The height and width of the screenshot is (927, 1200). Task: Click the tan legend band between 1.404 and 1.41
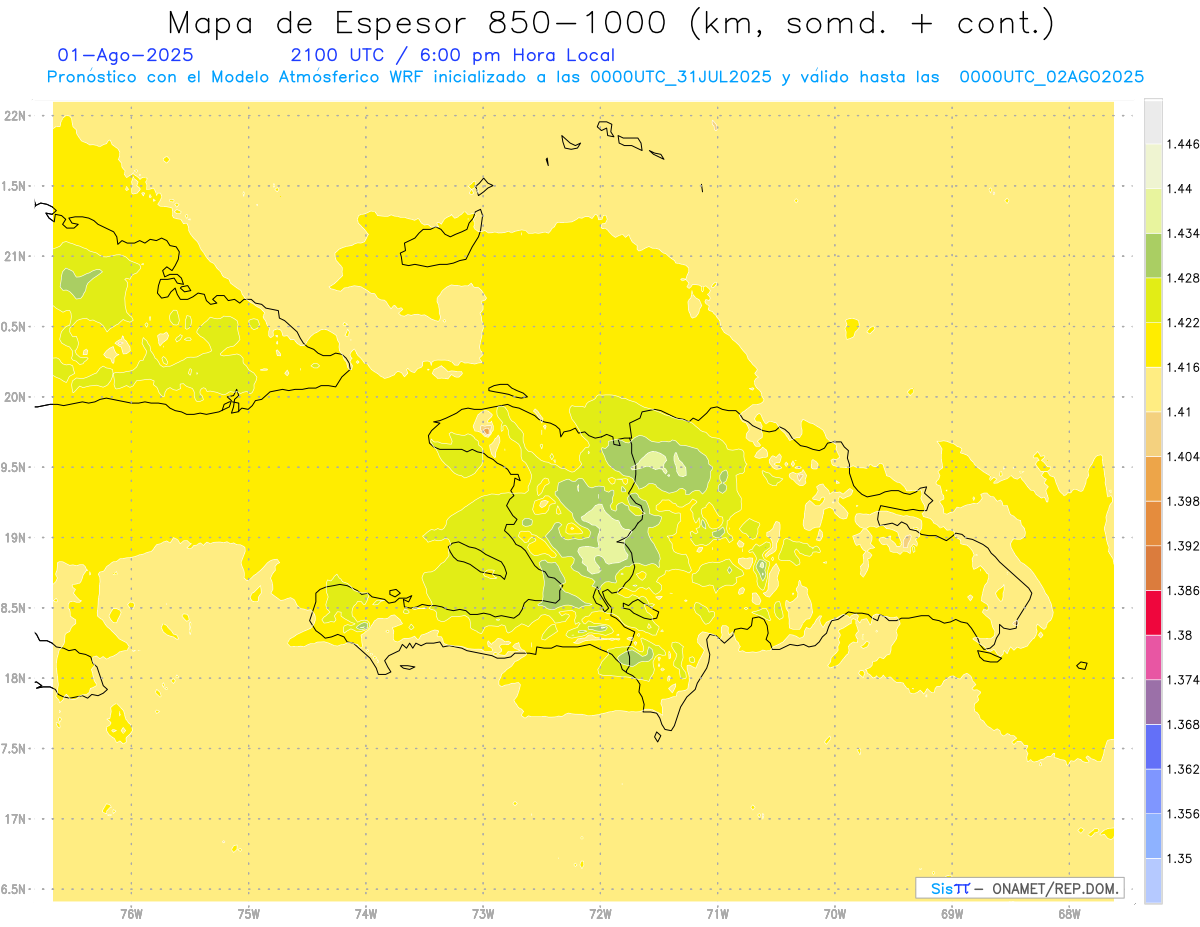point(1153,434)
